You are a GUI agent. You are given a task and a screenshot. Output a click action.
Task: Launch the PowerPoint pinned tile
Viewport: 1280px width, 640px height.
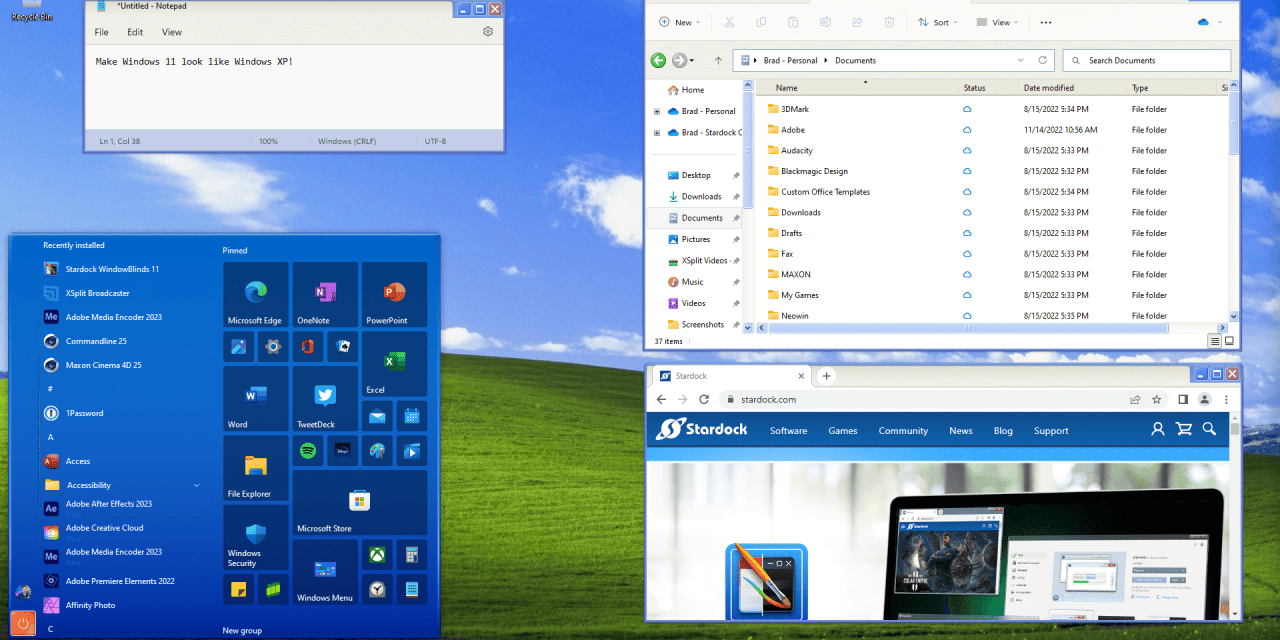tap(394, 295)
